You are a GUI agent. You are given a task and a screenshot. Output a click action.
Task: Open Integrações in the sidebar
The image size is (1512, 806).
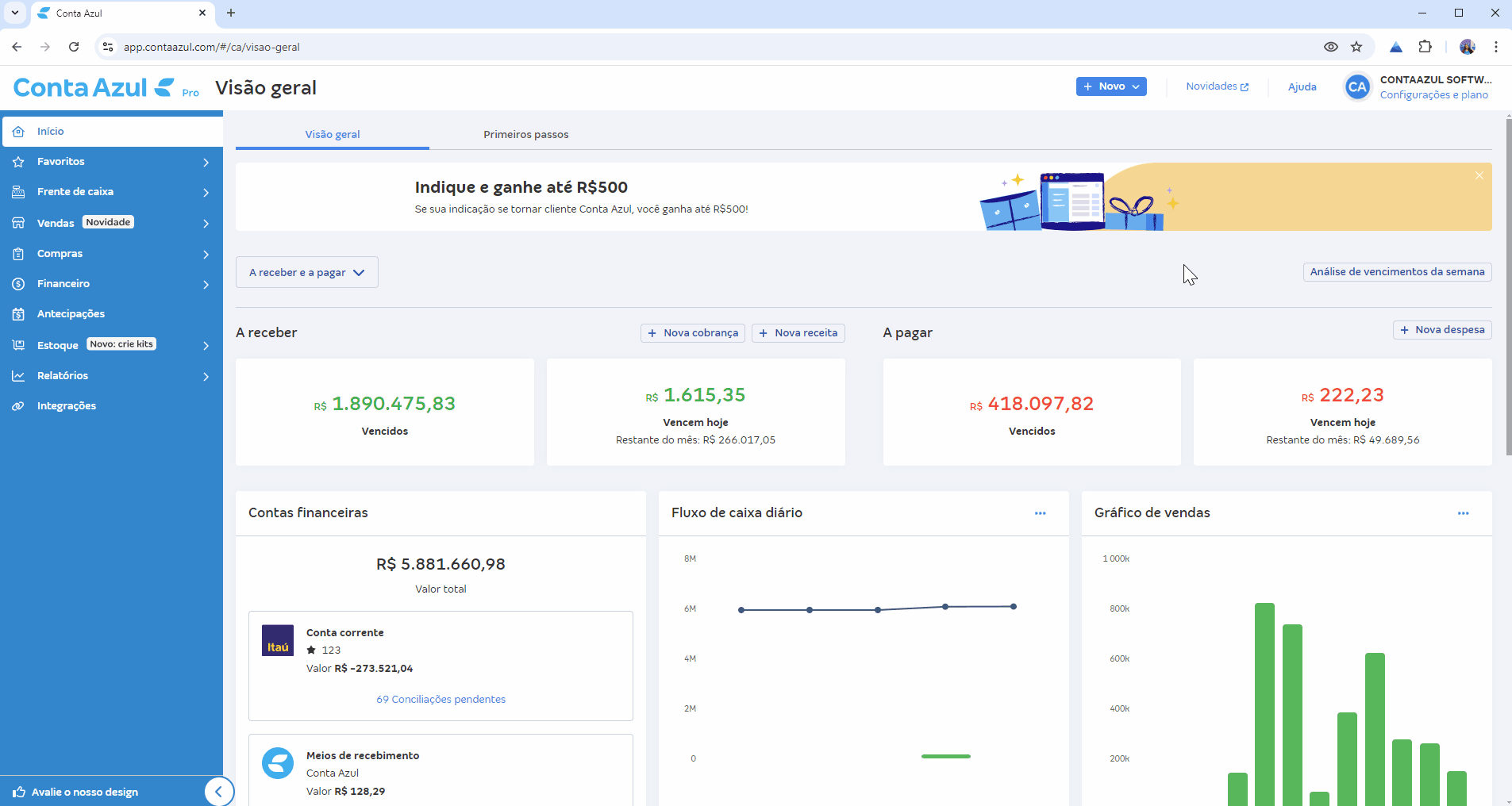(x=111, y=406)
